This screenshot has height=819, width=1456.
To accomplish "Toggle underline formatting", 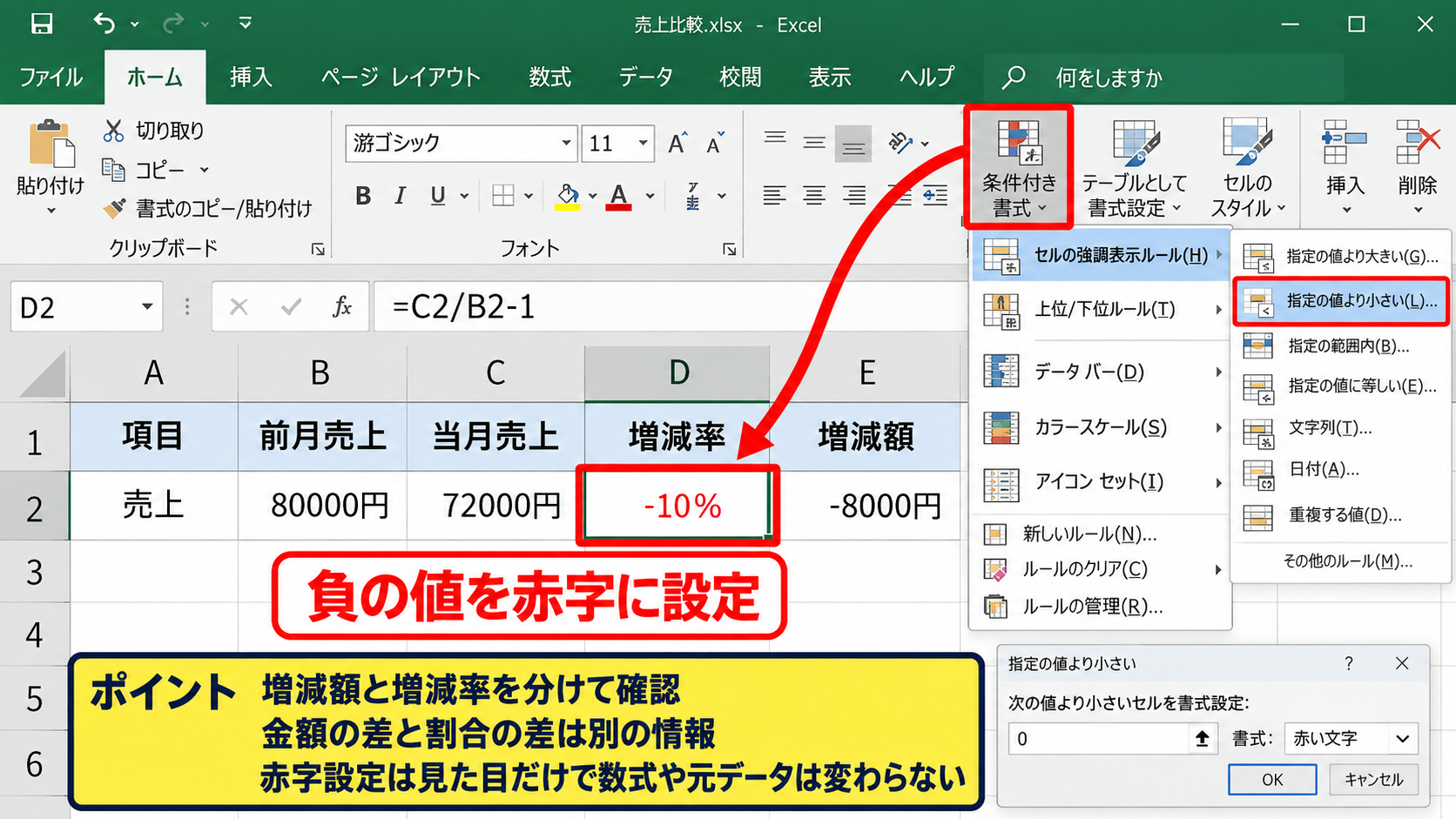I will (x=438, y=196).
